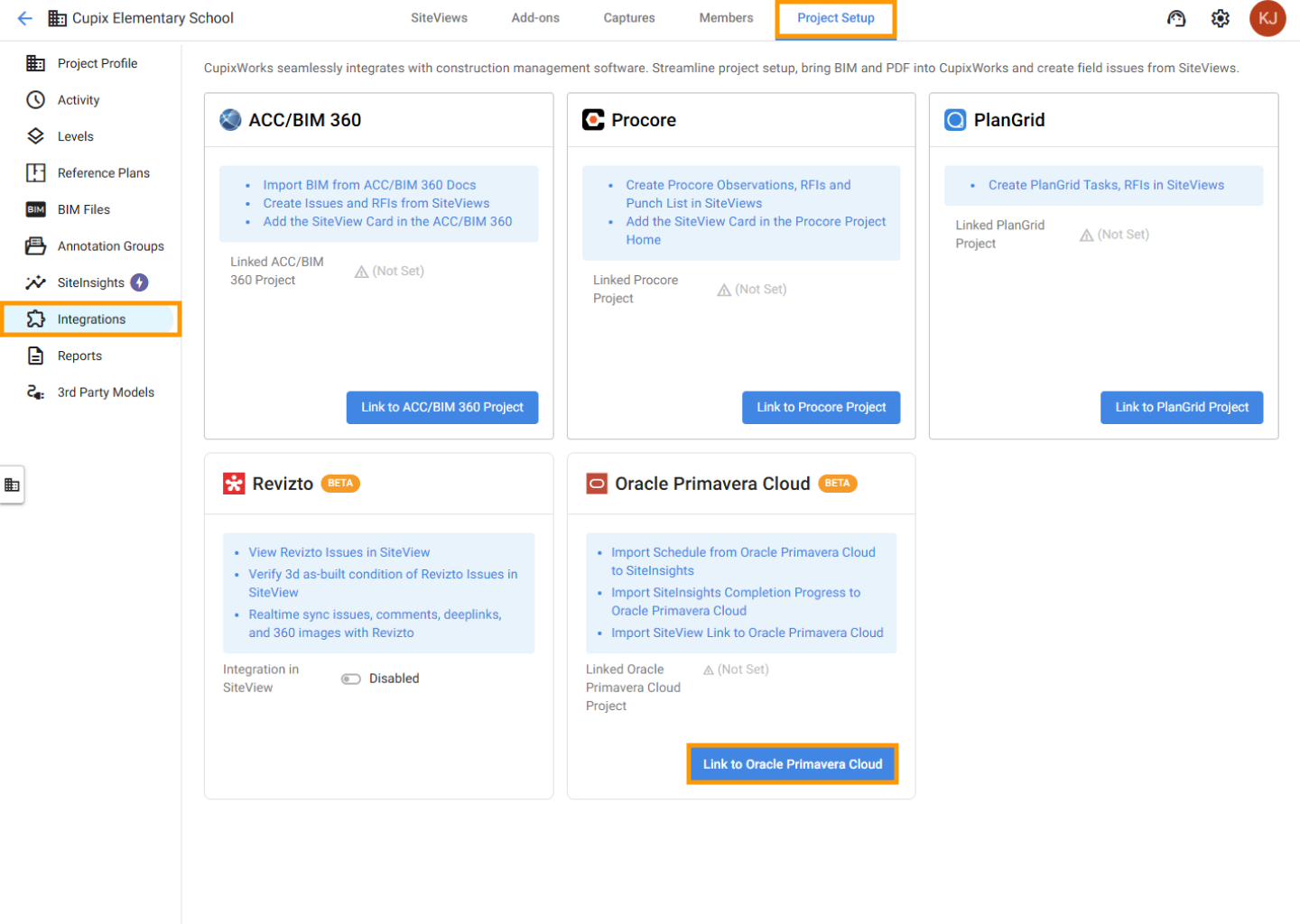
Task: Open the support headset icon
Action: point(1176,18)
